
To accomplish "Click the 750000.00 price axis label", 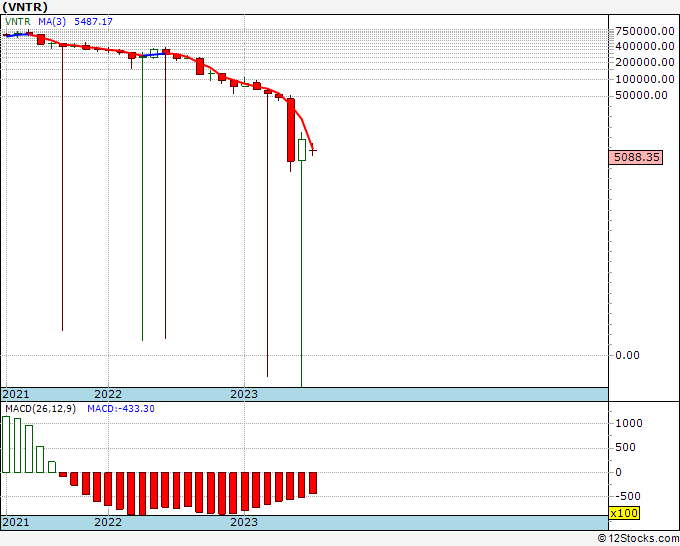I will coord(645,31).
